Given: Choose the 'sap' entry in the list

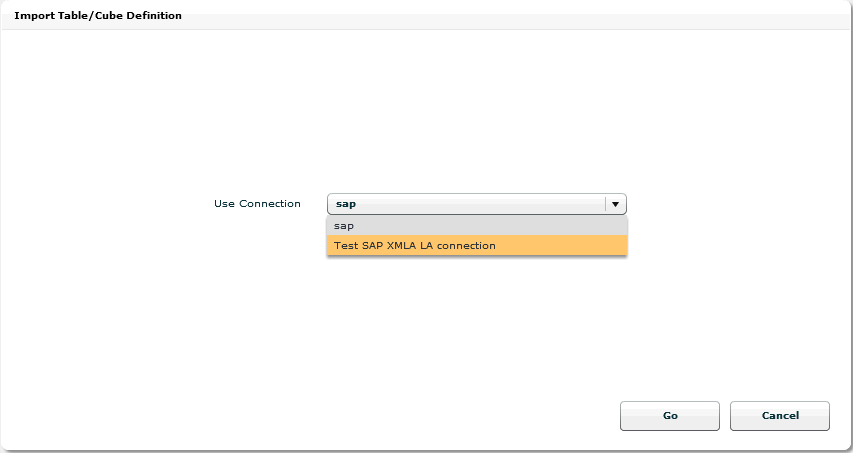Looking at the screenshot, I should pyautogui.click(x=477, y=226).
